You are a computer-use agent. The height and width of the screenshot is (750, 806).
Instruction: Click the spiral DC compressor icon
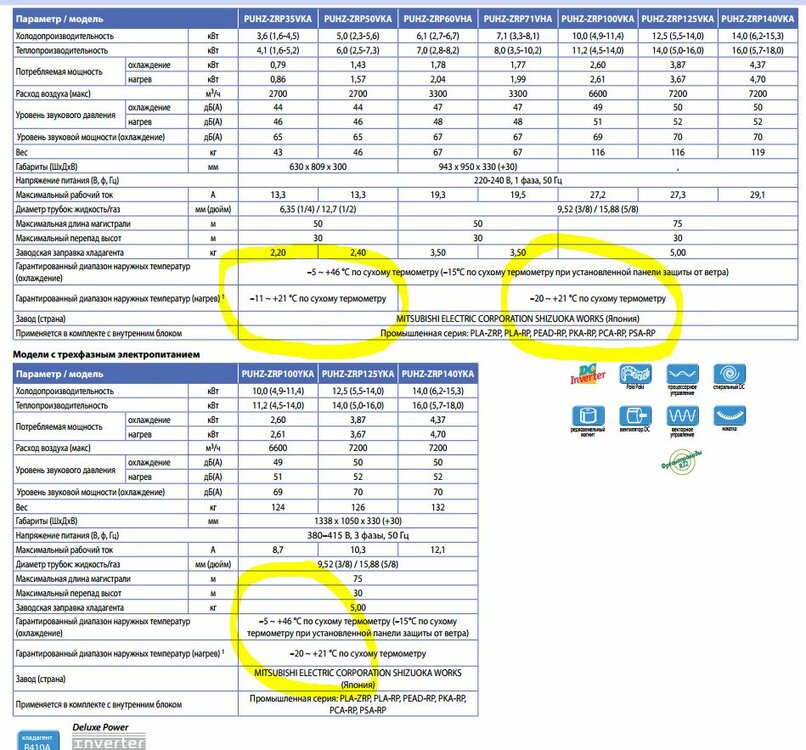coord(729,374)
